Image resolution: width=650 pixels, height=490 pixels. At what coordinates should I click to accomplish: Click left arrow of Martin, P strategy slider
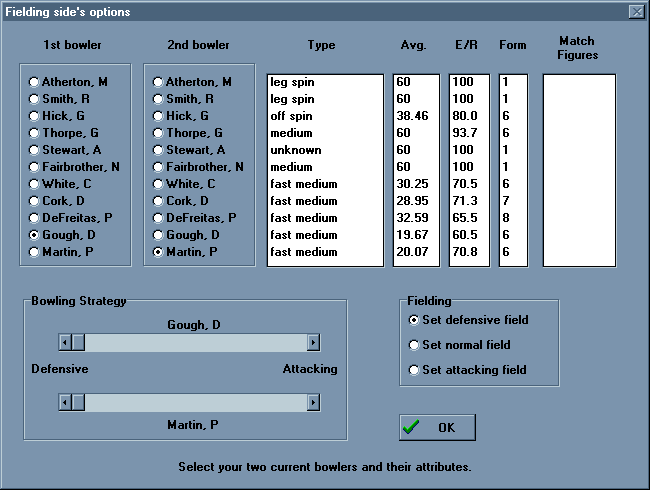pyautogui.click(x=65, y=402)
